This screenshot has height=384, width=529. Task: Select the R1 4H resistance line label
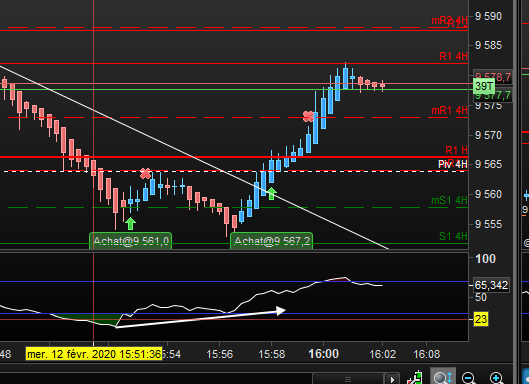coord(453,56)
